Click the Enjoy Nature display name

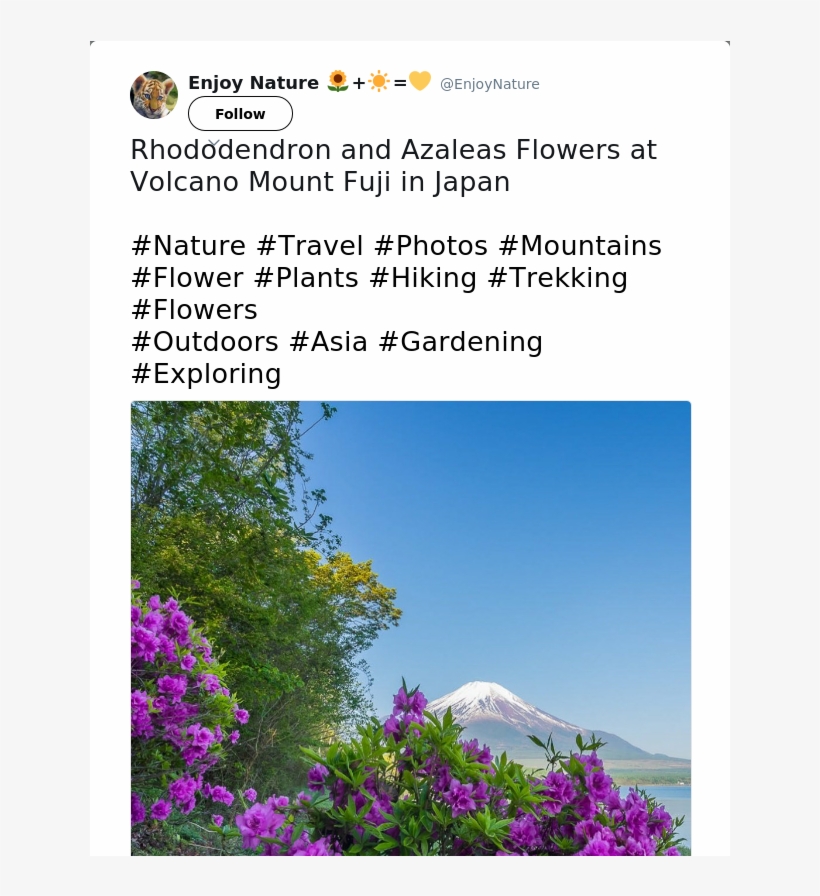[x=253, y=83]
